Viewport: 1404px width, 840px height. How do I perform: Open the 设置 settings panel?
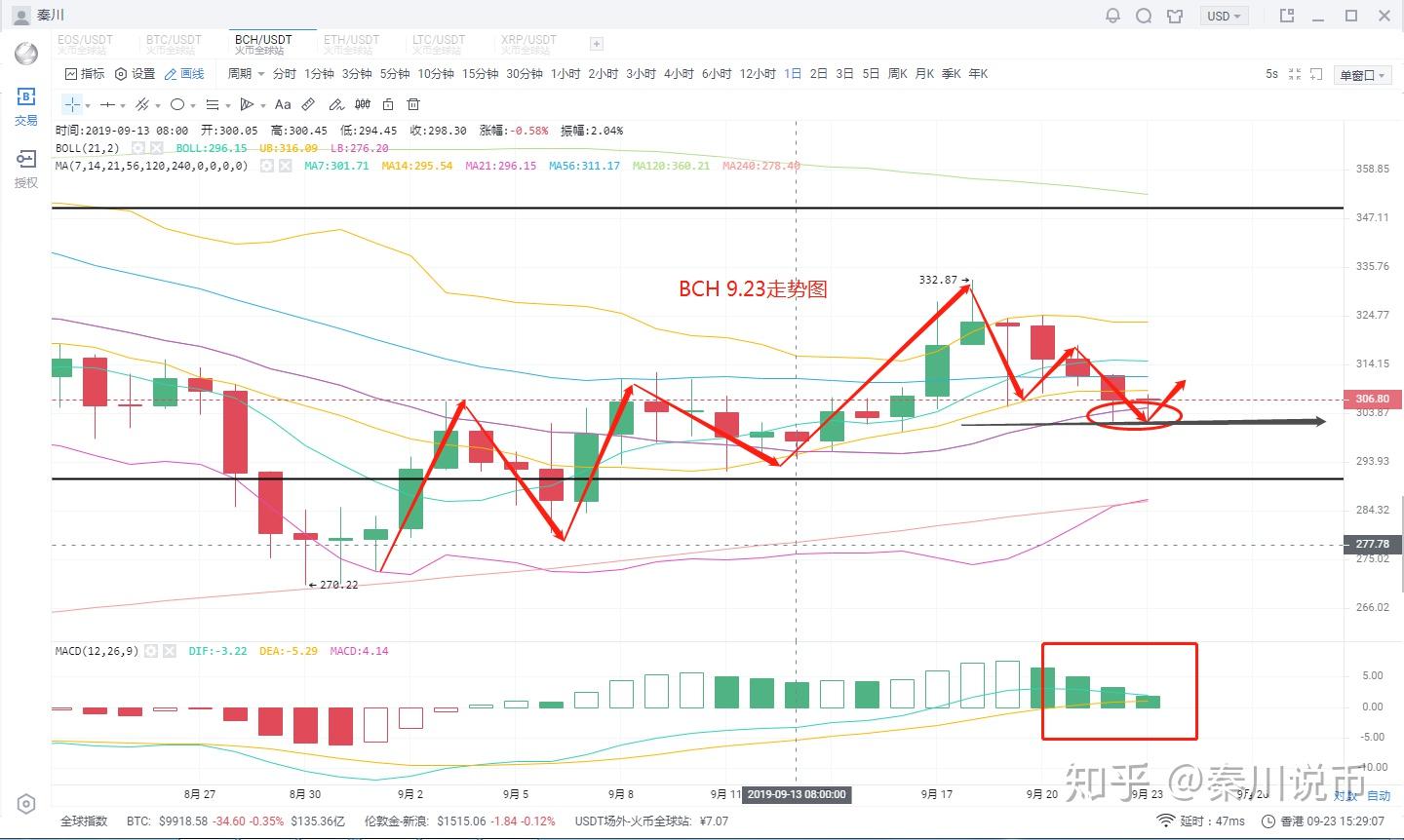point(135,74)
